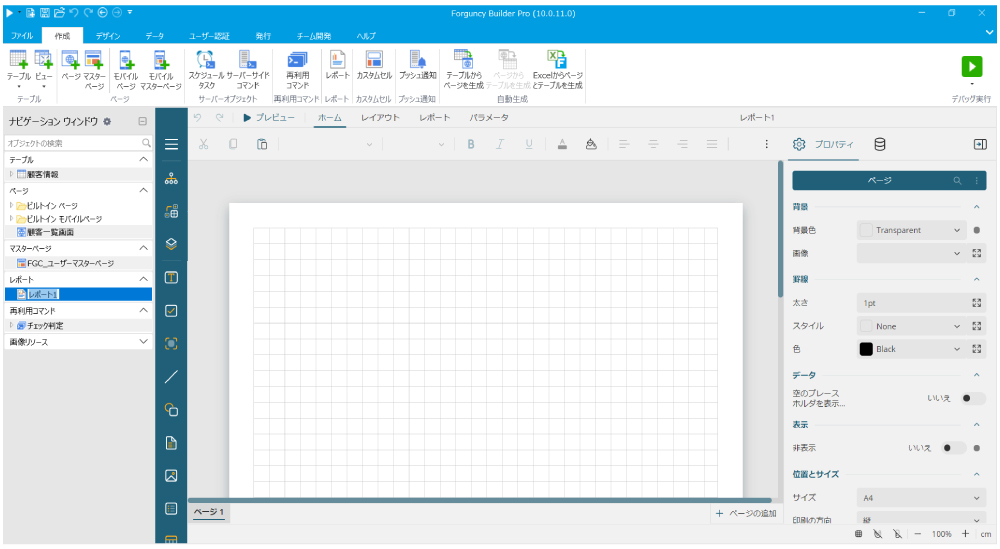Viewport: 1000px width, 549px height.
Task: Click ページの追加 to add a page
Action: coord(746,513)
